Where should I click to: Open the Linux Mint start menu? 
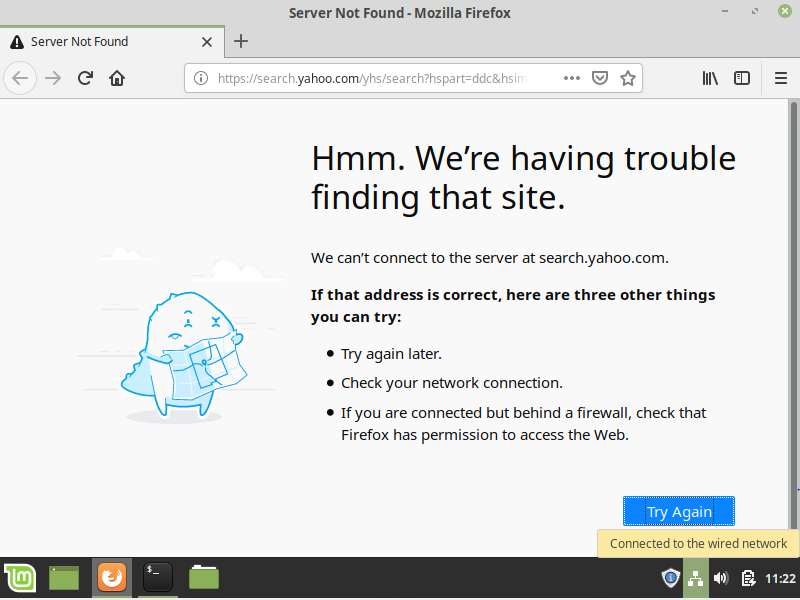coord(20,578)
